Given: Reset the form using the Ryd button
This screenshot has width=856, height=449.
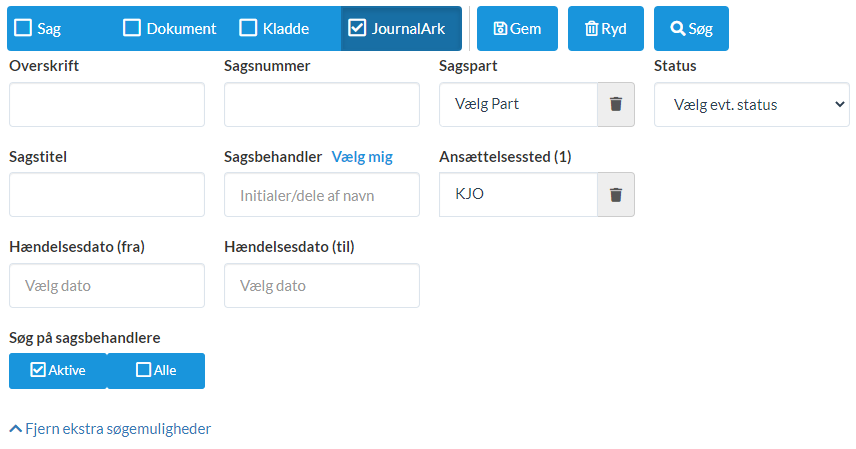Looking at the screenshot, I should click(x=606, y=29).
